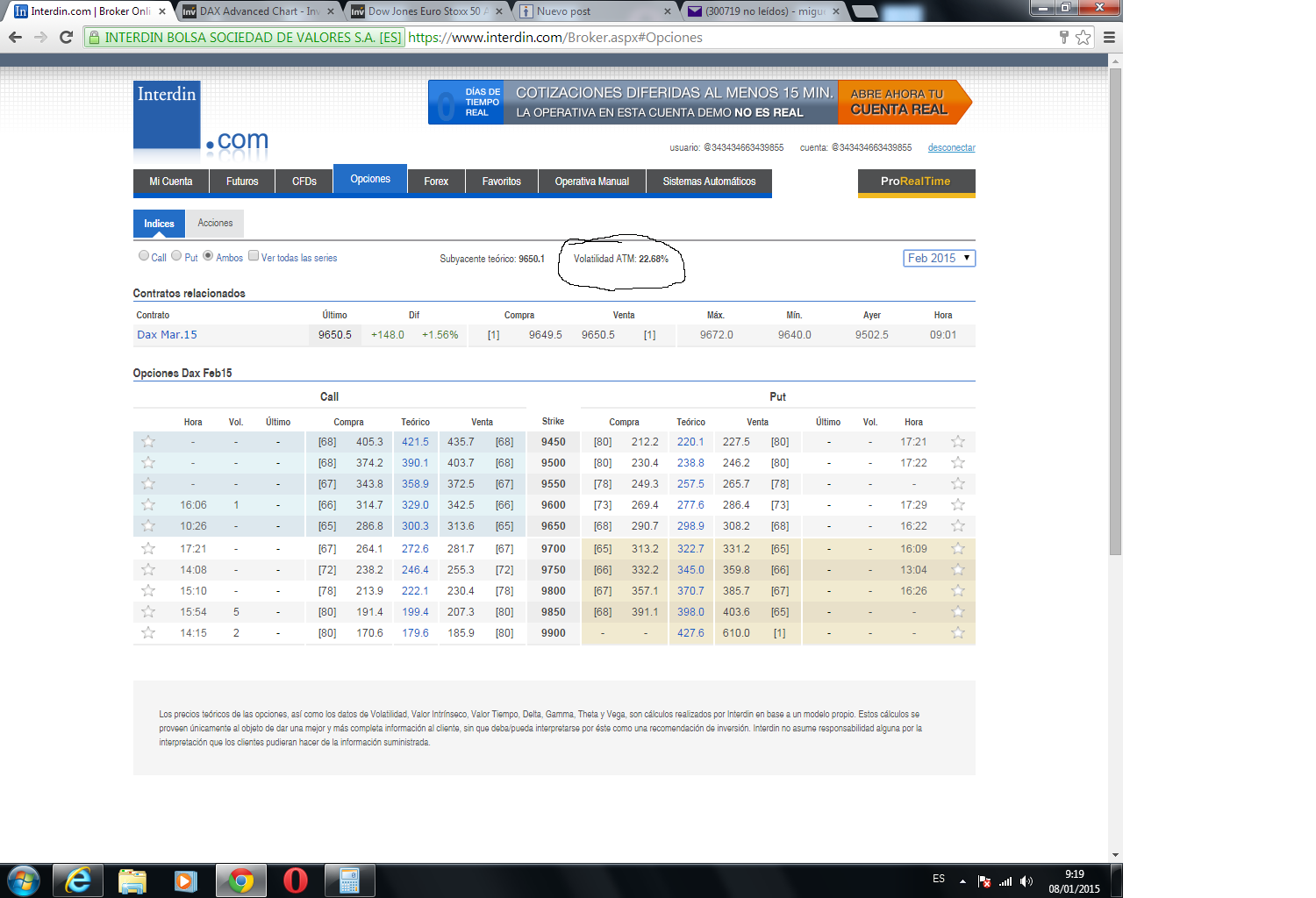
Task: Click the ES language indicator in the tray
Action: tap(939, 879)
